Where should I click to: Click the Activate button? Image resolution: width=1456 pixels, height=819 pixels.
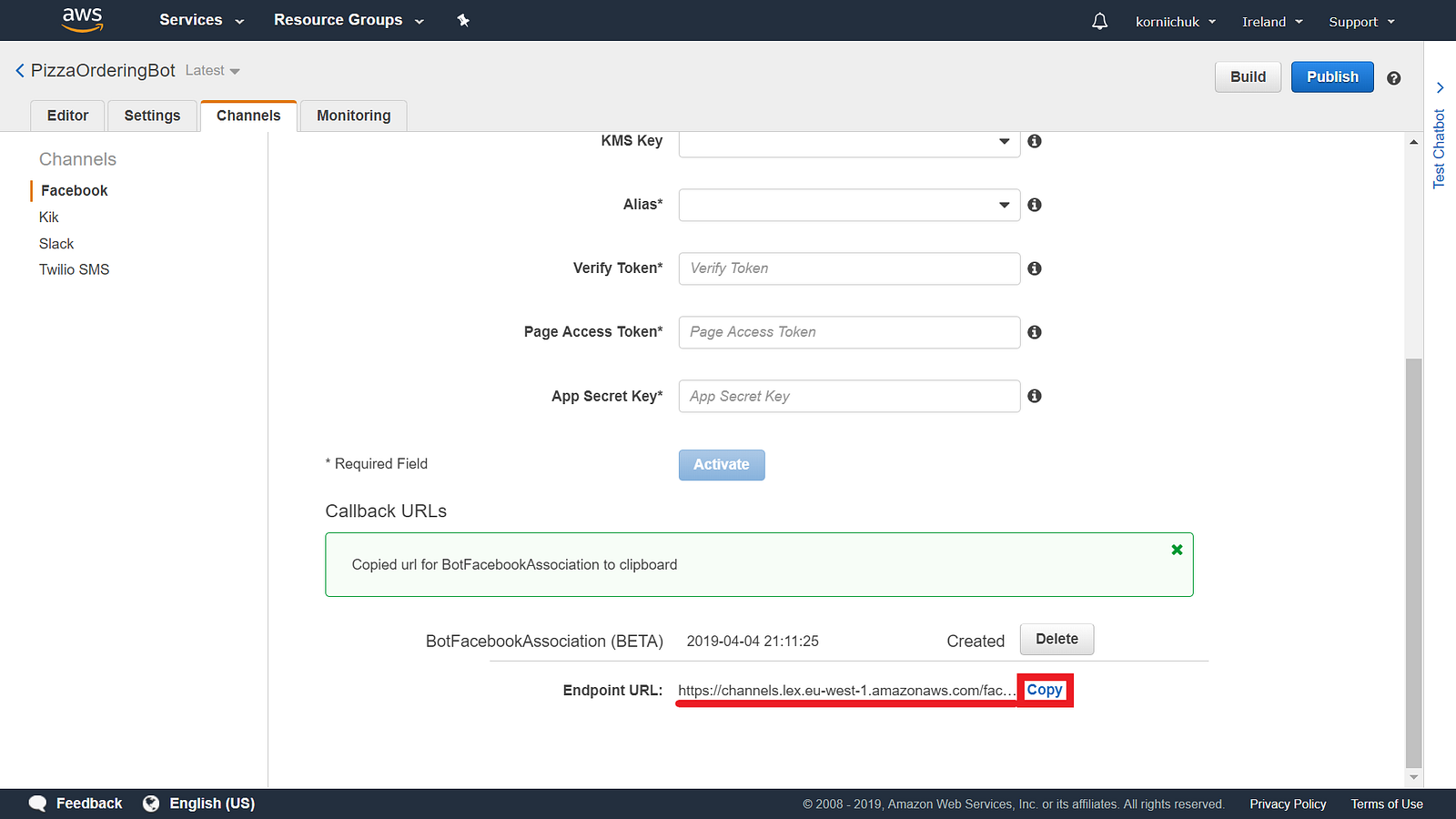pos(722,465)
